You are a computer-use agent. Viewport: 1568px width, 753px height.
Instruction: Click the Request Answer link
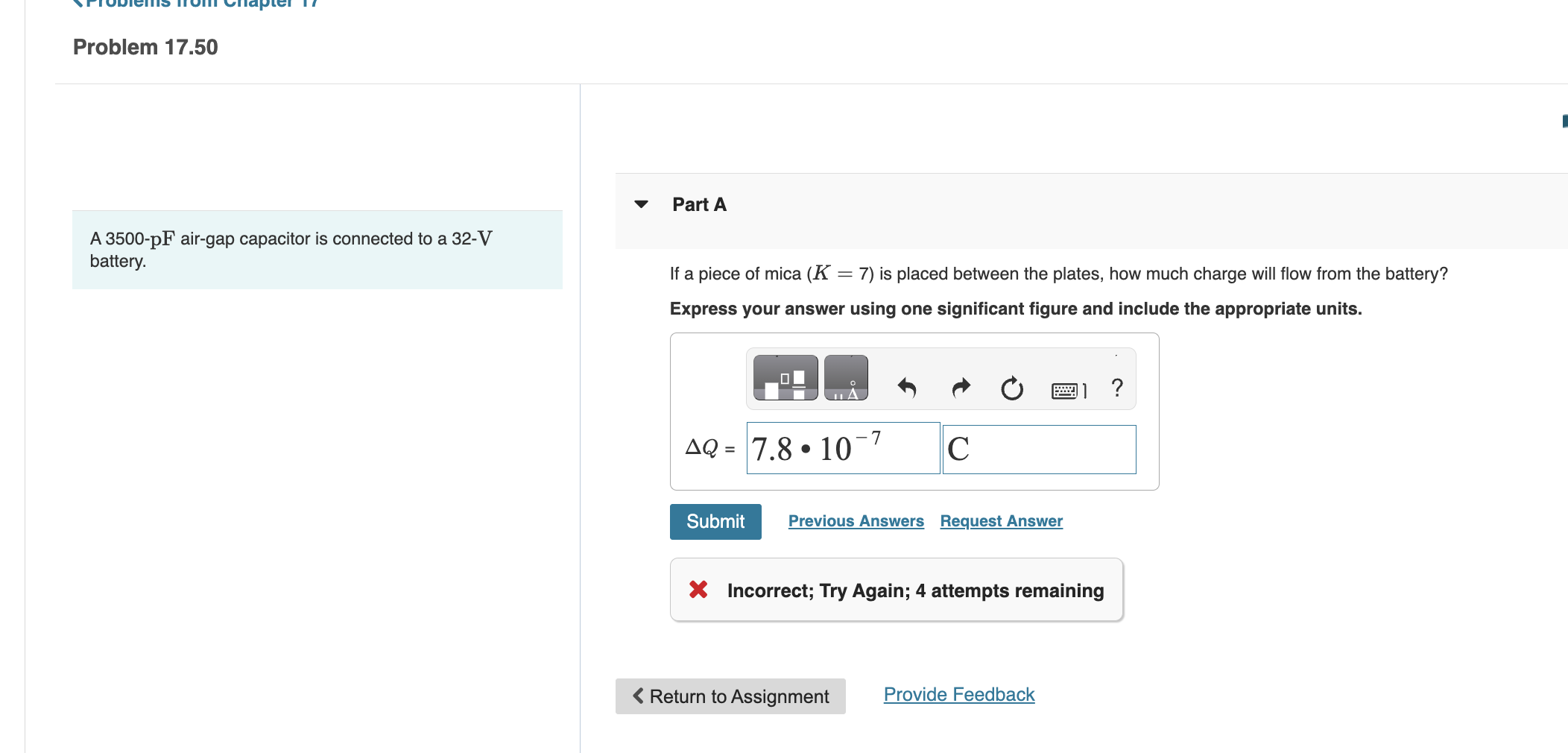pyautogui.click(x=1000, y=520)
